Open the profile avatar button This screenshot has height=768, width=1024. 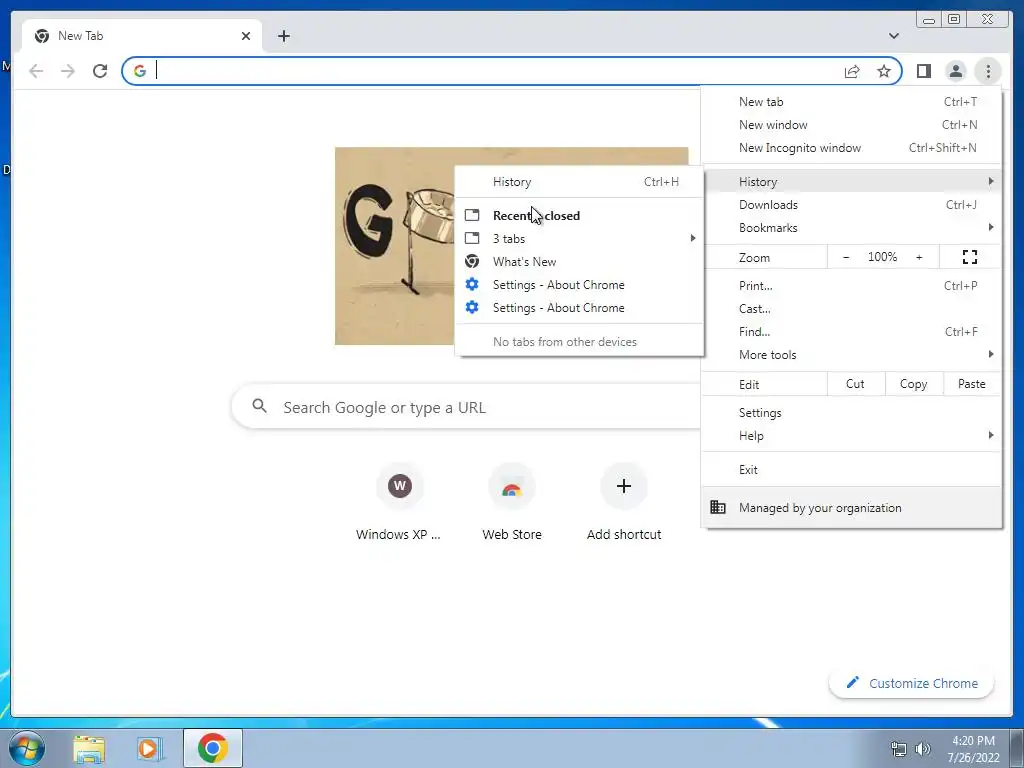coord(955,71)
